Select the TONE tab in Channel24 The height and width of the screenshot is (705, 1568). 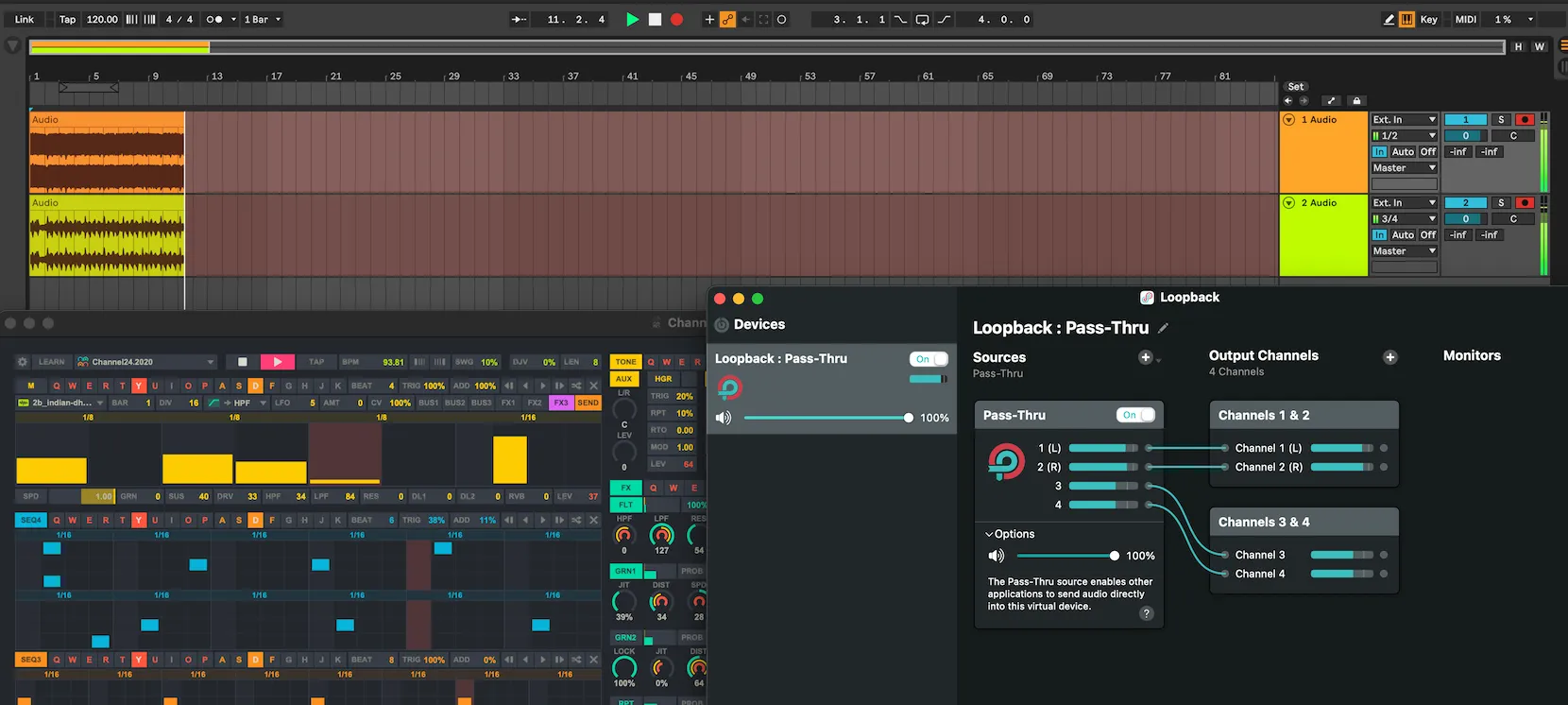click(x=626, y=362)
